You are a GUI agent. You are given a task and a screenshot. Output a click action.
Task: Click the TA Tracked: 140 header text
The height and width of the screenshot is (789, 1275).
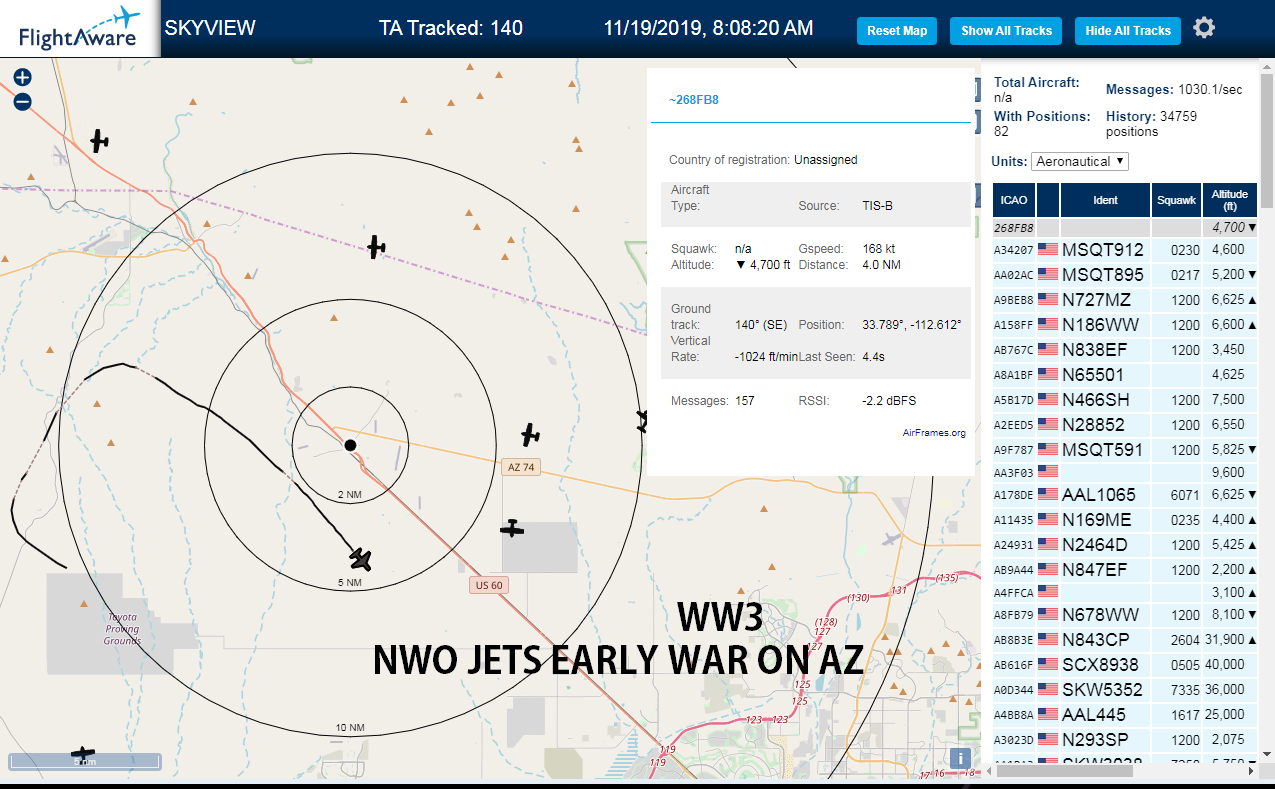(451, 28)
